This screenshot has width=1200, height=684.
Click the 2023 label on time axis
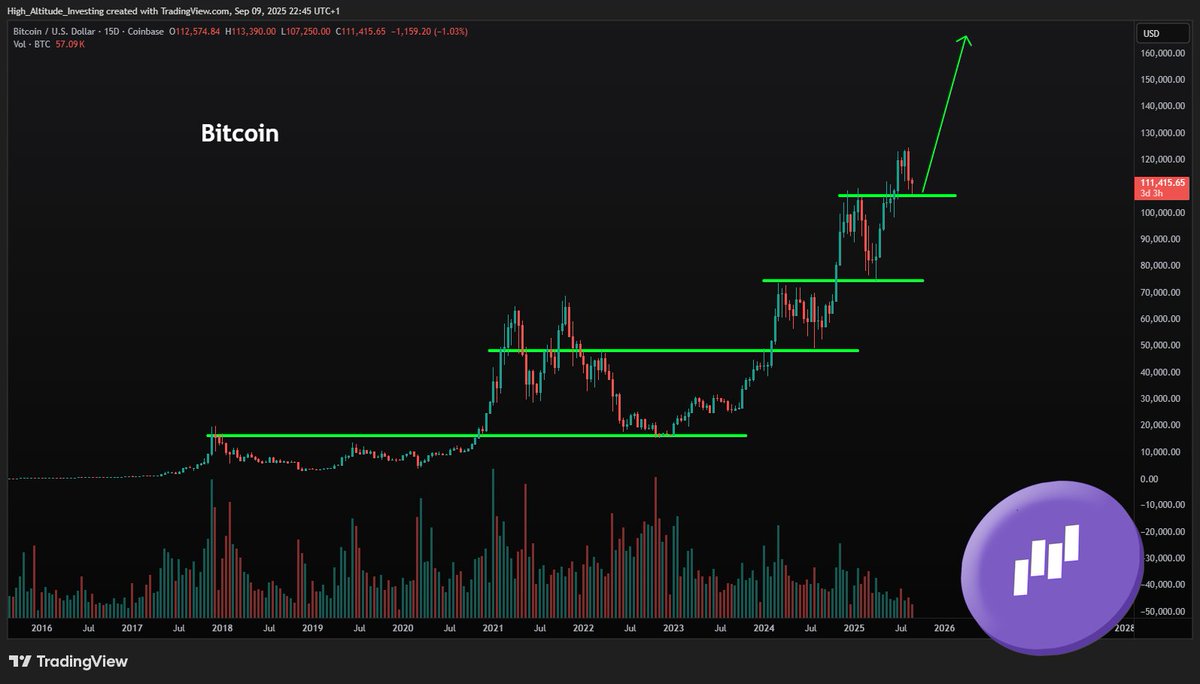click(673, 629)
